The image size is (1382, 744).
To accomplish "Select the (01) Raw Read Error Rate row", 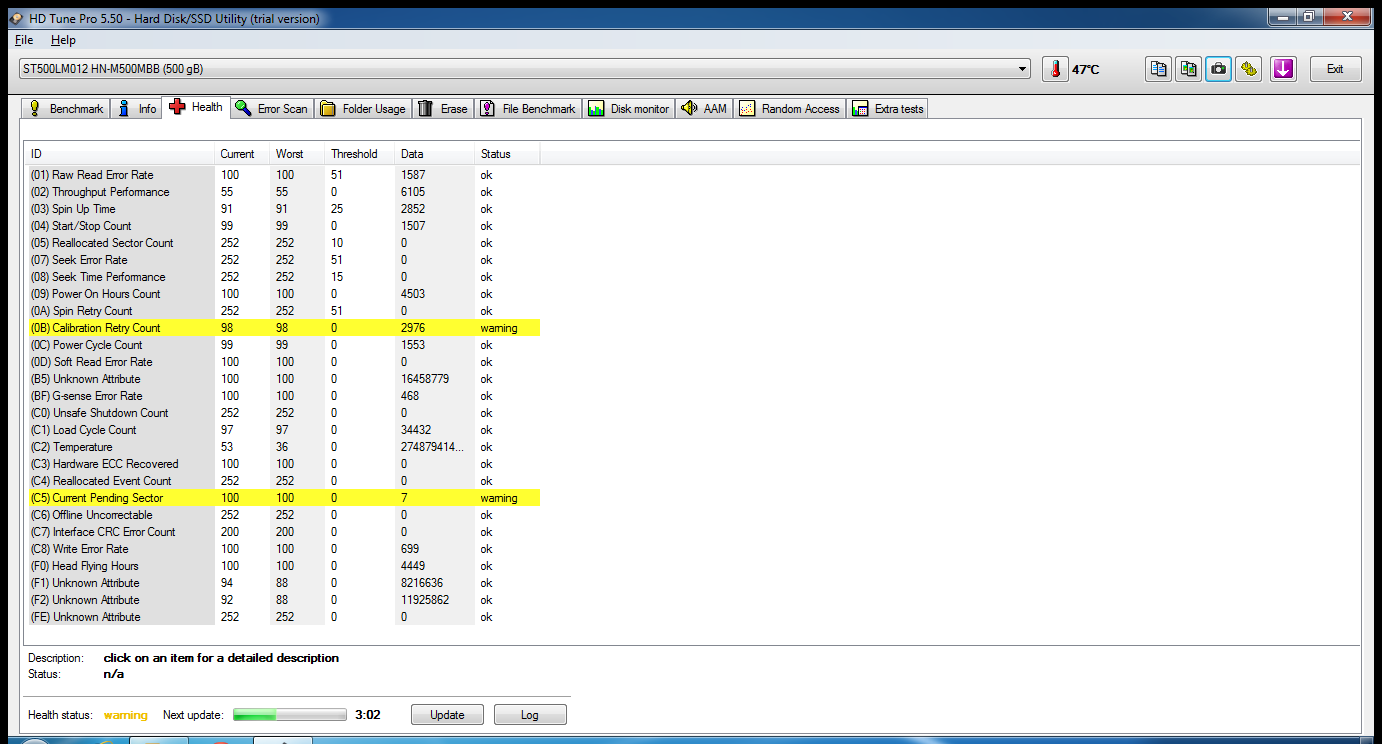I will tap(283, 175).
